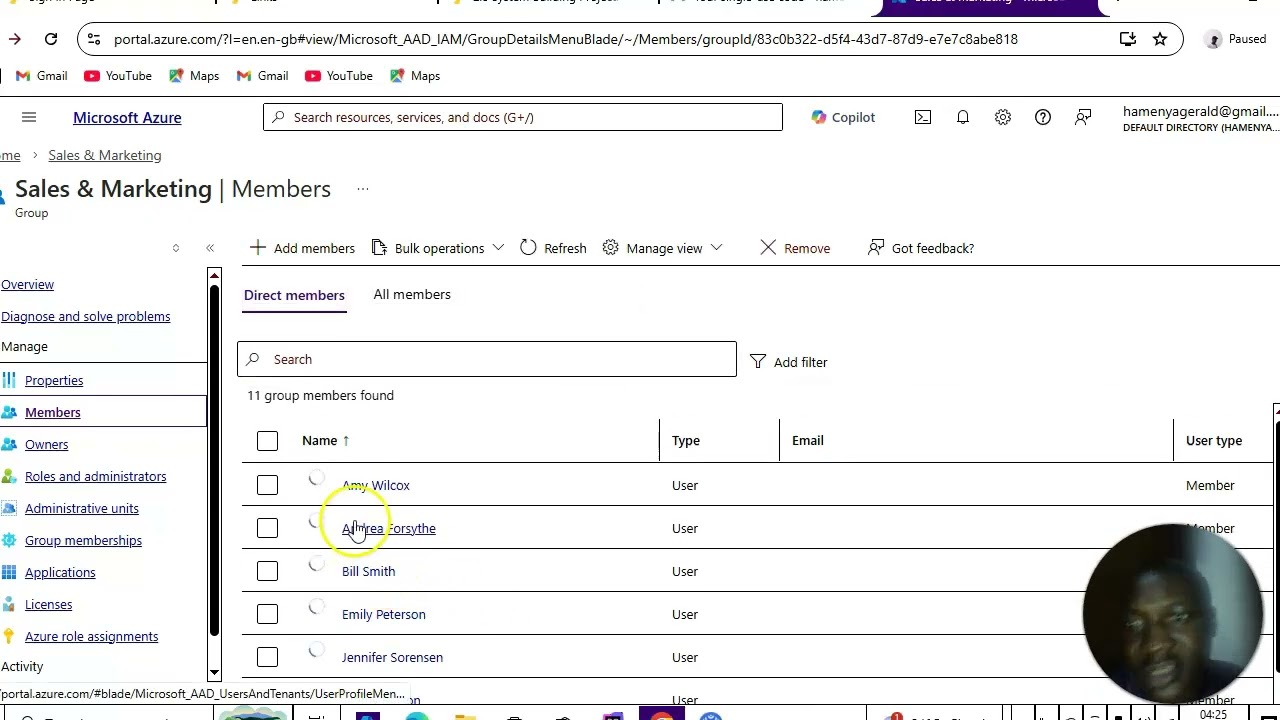
Task: Open the browser profile marked Paused
Action: pos(1236,39)
